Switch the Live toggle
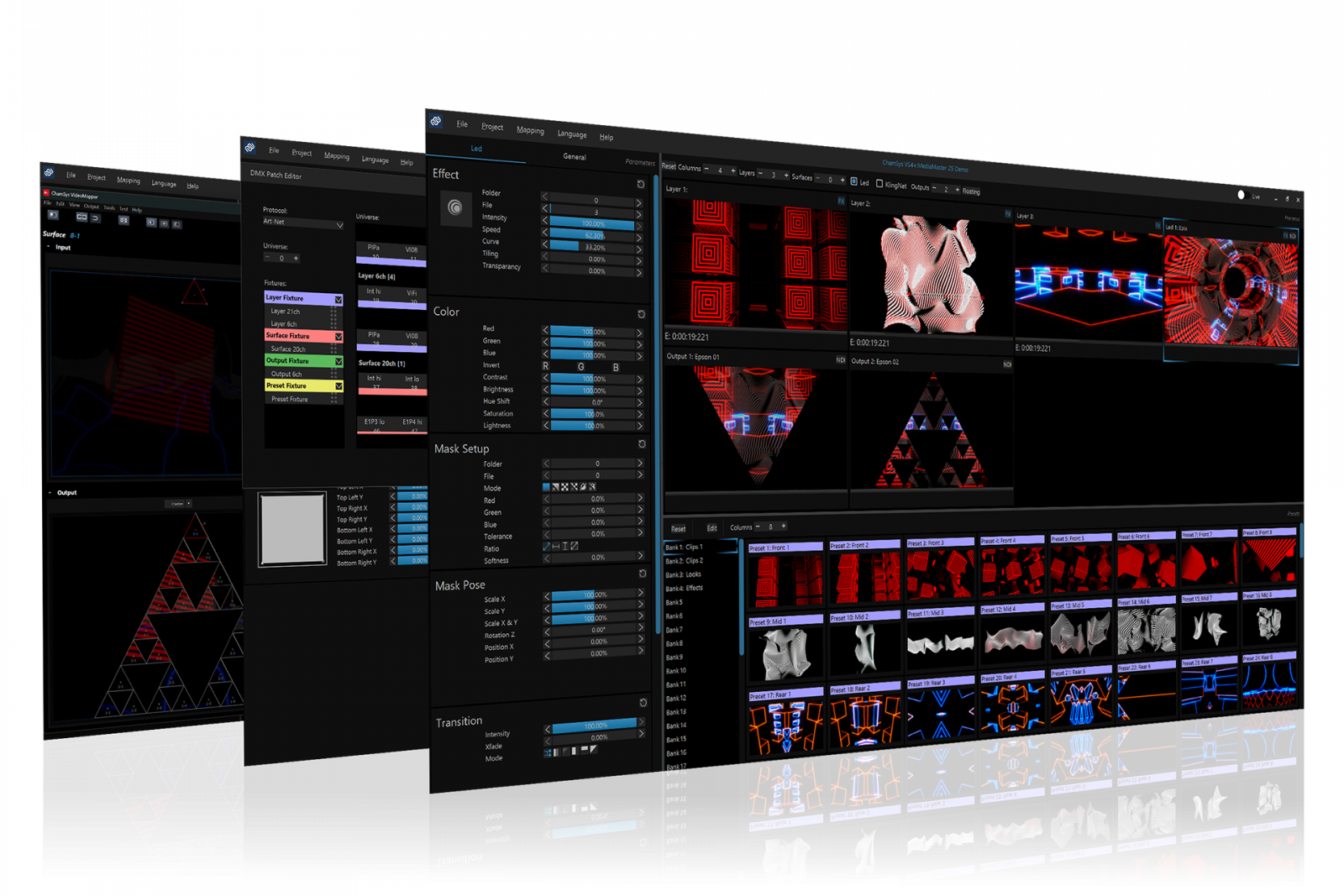1344x896 pixels. 1242,195
